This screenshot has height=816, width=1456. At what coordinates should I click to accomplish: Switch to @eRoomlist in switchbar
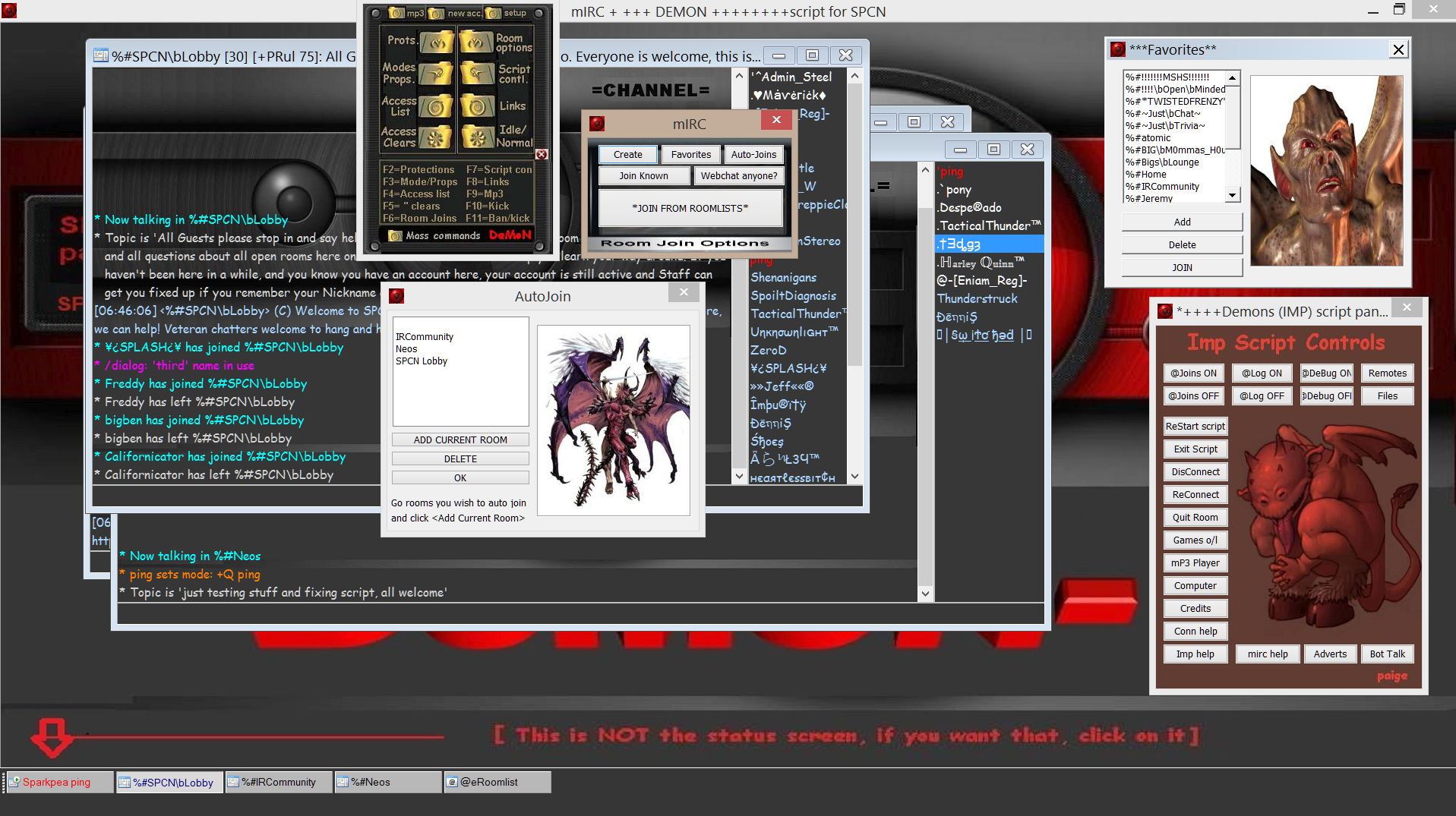coord(497,782)
